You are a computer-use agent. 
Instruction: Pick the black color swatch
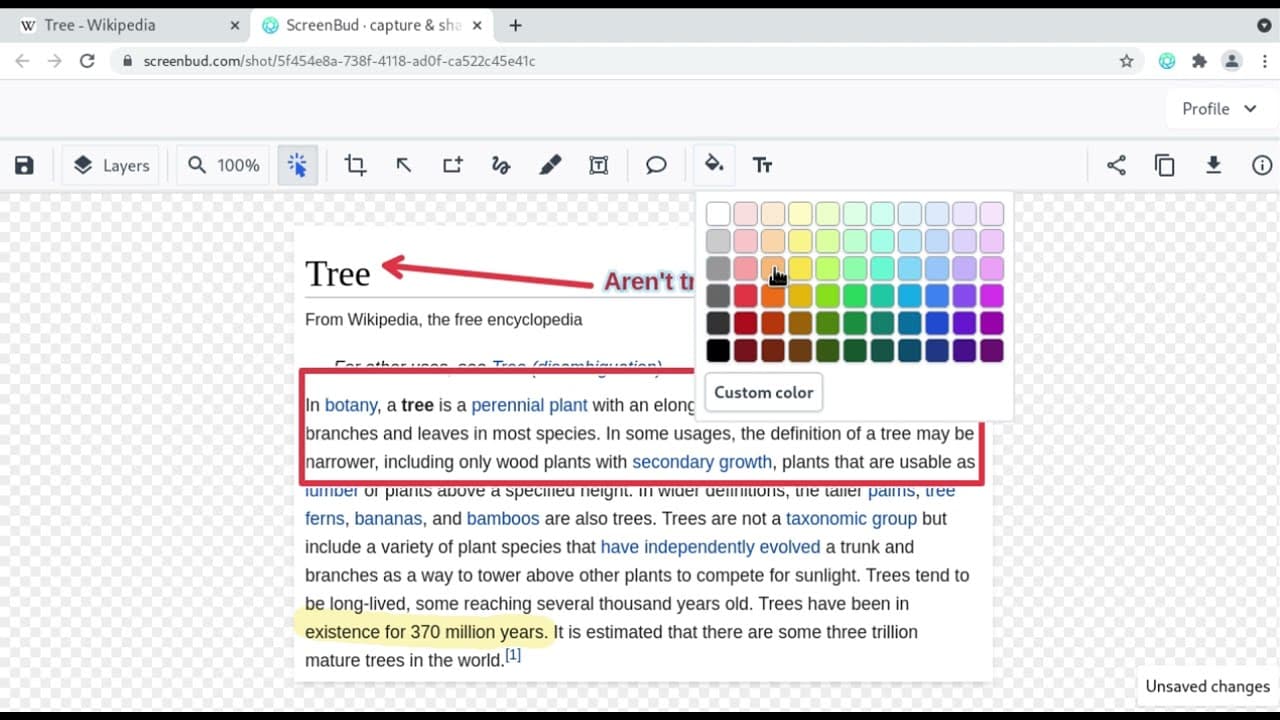(x=718, y=350)
